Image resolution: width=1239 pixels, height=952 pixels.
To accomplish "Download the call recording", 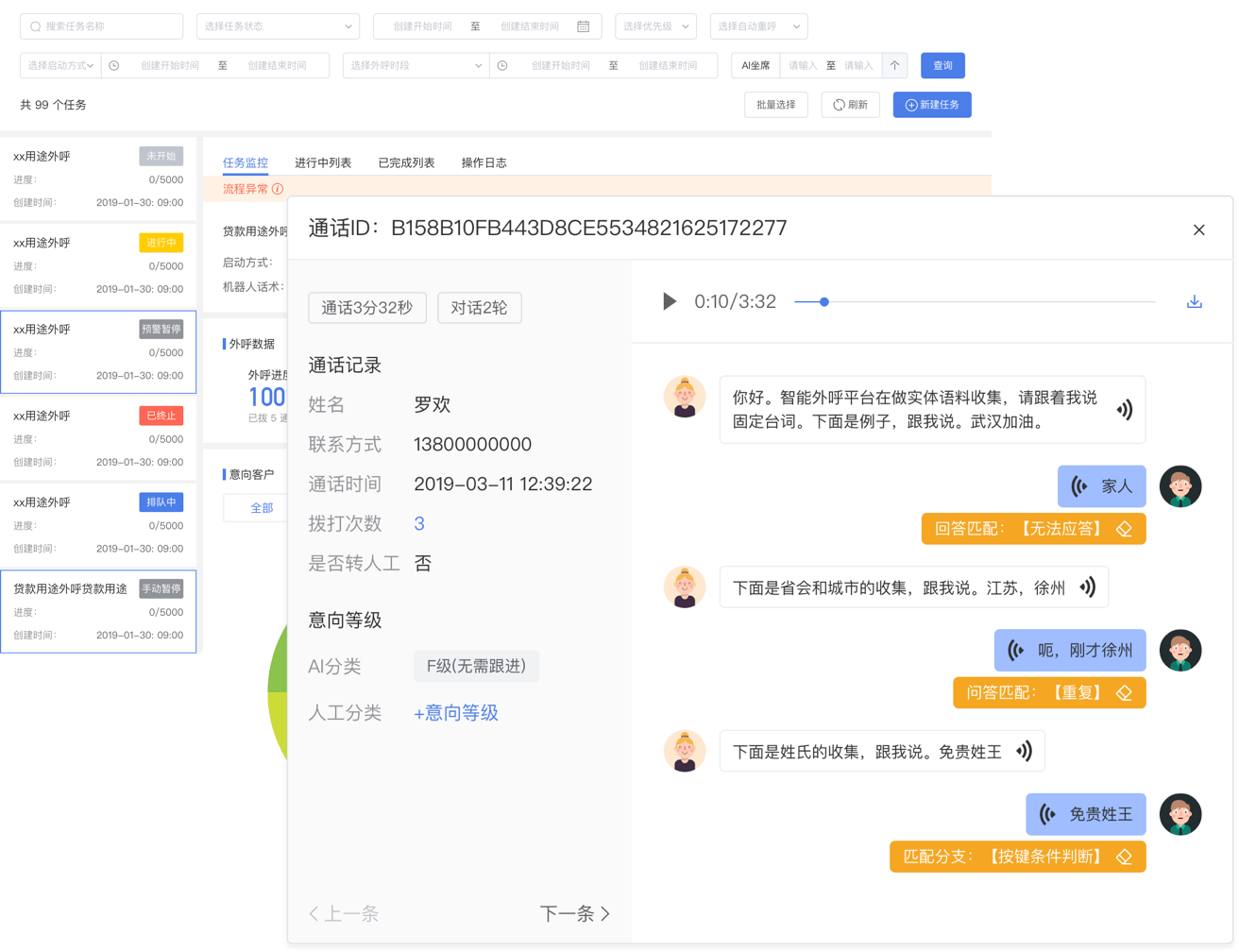I will tap(1196, 301).
